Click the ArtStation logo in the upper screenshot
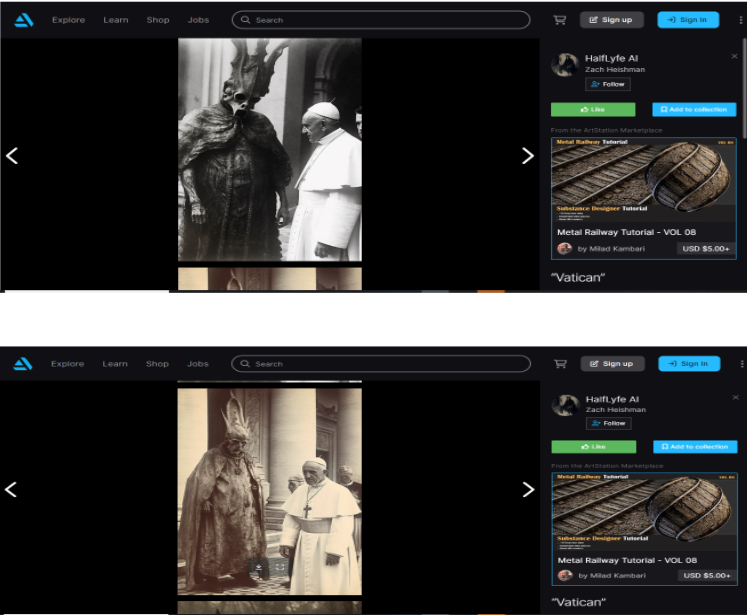The image size is (747, 615). pyautogui.click(x=23, y=20)
